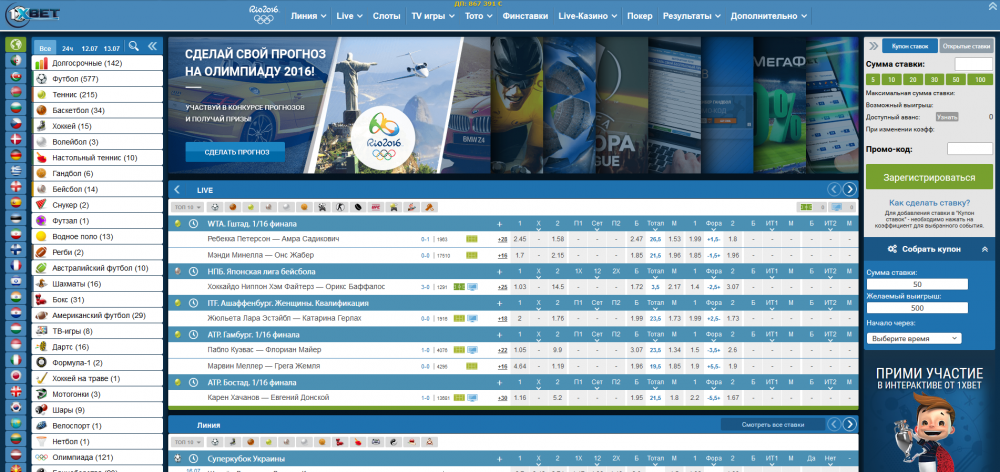Click the football icon next to Футбол
This screenshot has height=472, width=1000.
[x=41, y=79]
